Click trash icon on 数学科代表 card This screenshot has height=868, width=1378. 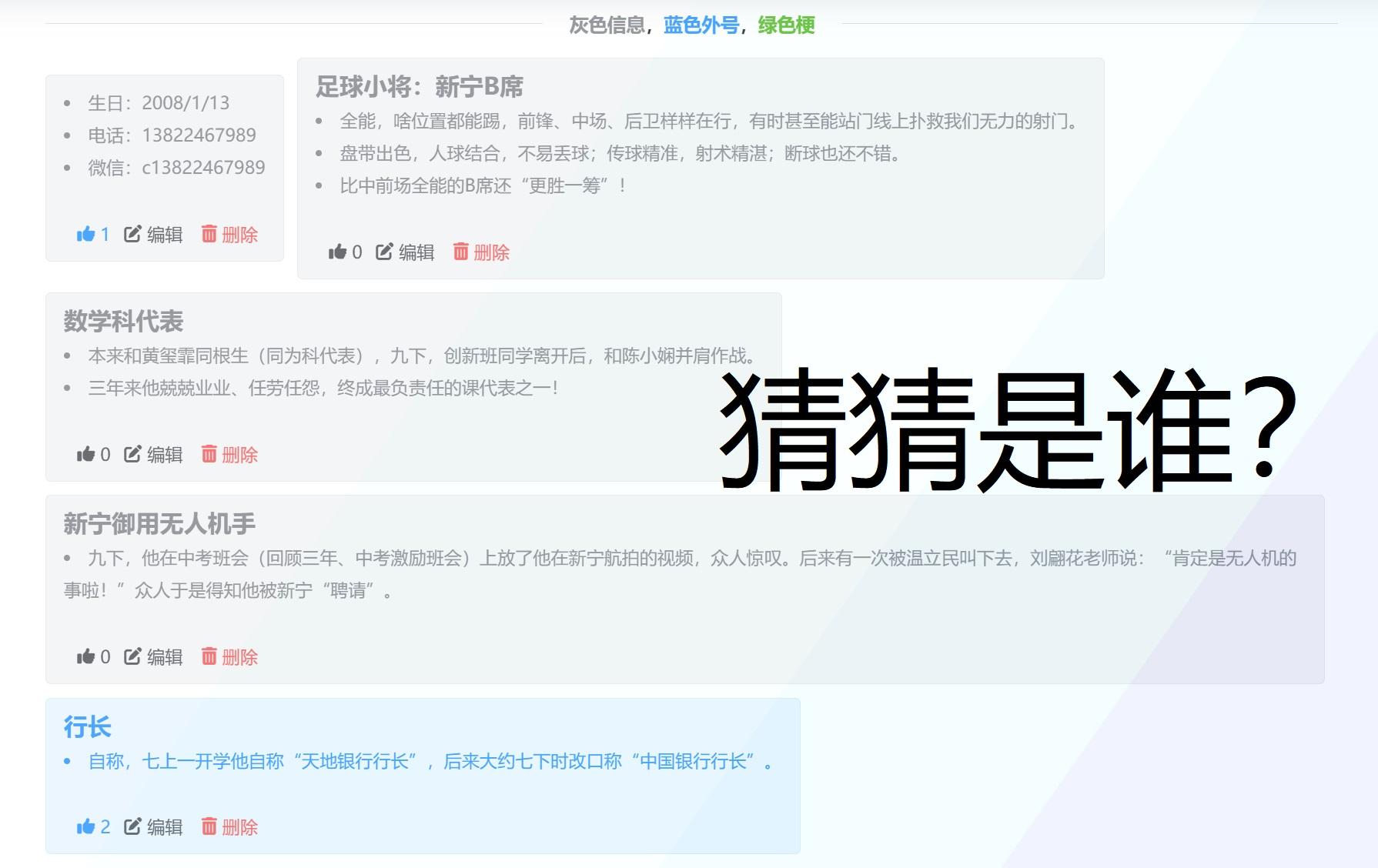[209, 454]
